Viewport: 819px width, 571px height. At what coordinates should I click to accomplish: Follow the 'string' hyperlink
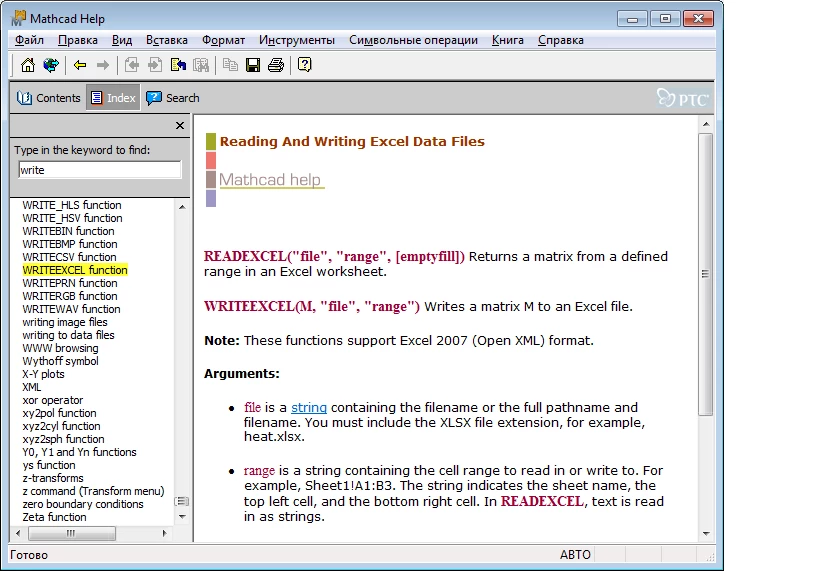pyautogui.click(x=309, y=407)
